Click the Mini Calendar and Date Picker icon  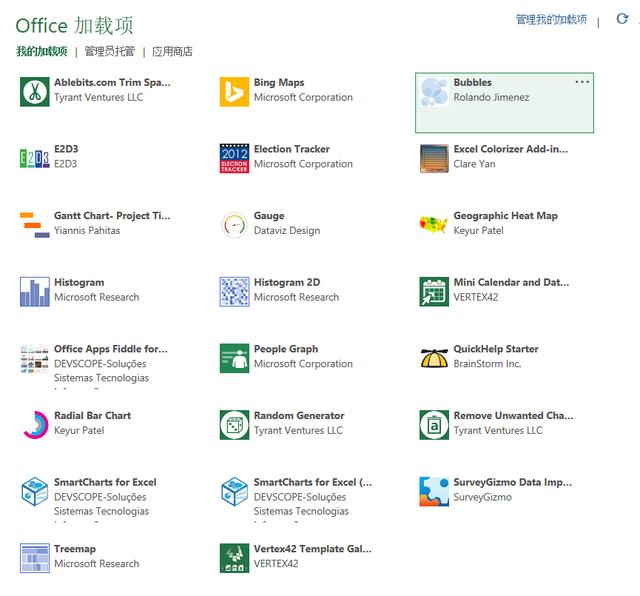(434, 291)
